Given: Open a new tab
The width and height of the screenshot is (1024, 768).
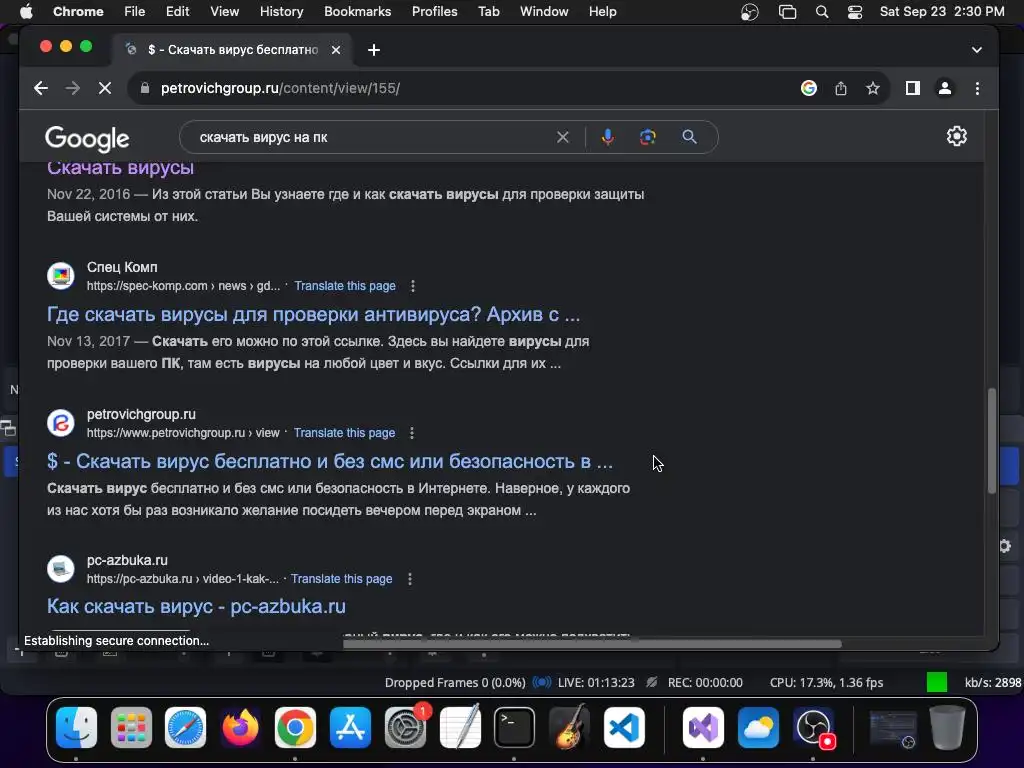Looking at the screenshot, I should [x=374, y=50].
